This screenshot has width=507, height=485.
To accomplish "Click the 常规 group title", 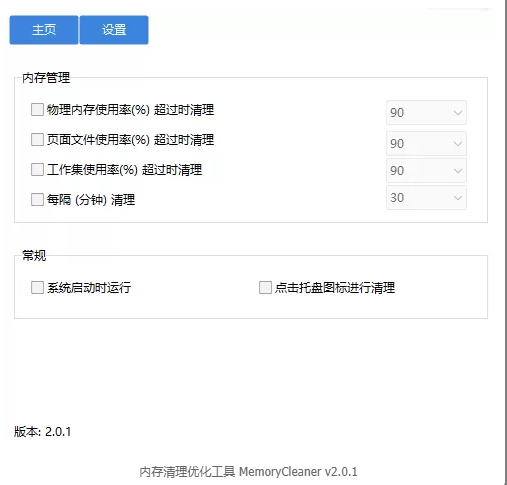I will pyautogui.click(x=34, y=256).
